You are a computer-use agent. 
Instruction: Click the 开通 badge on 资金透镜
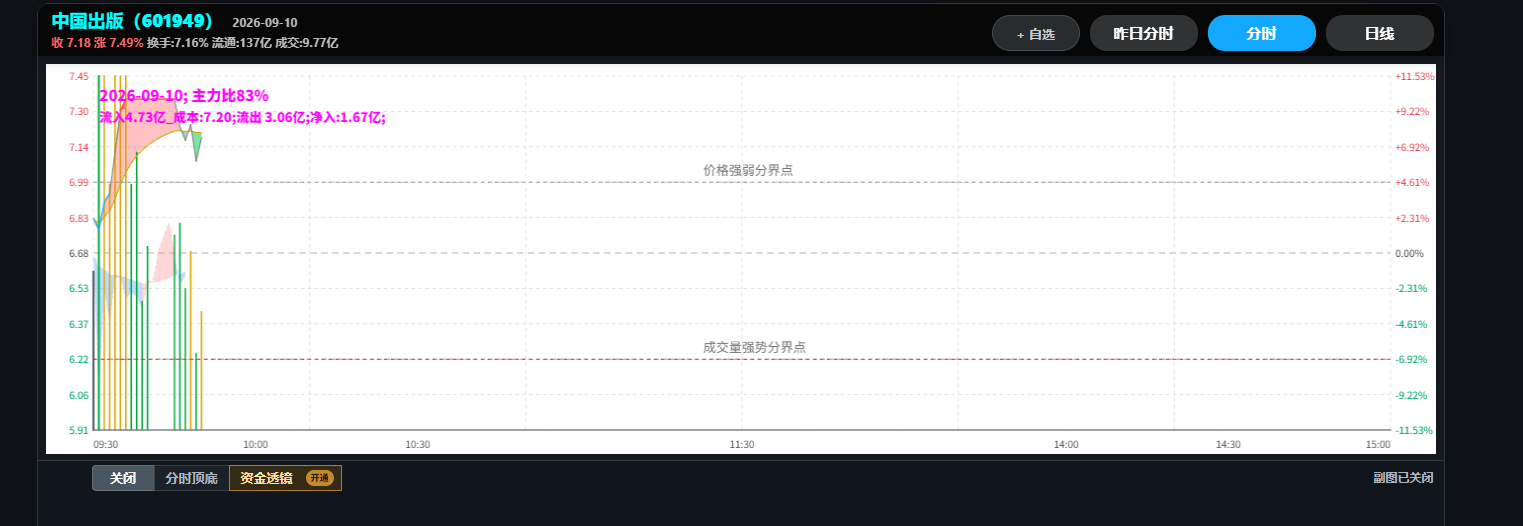click(x=320, y=478)
